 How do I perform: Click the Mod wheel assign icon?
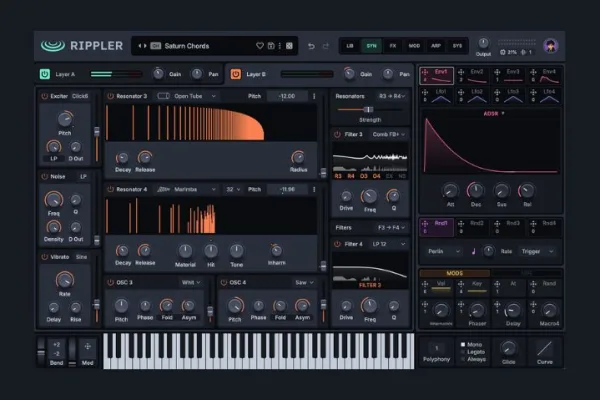[88, 346]
